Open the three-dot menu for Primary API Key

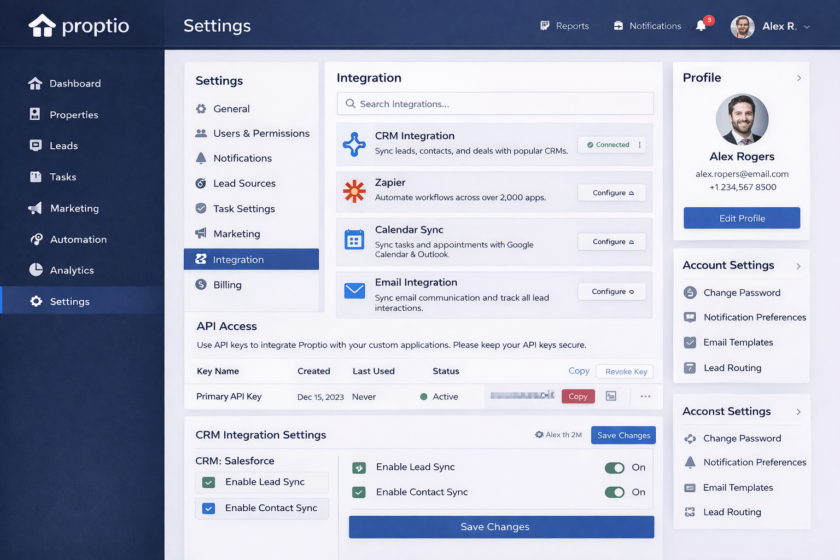tap(645, 397)
